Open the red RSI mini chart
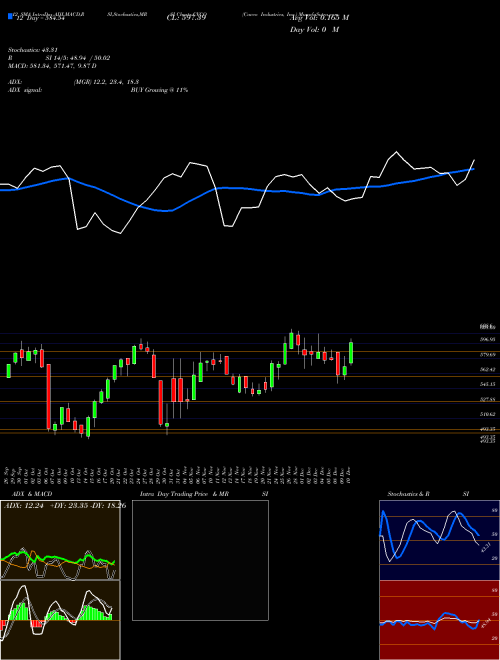Image resolution: width=500 pixels, height=660 pixels. point(439,620)
